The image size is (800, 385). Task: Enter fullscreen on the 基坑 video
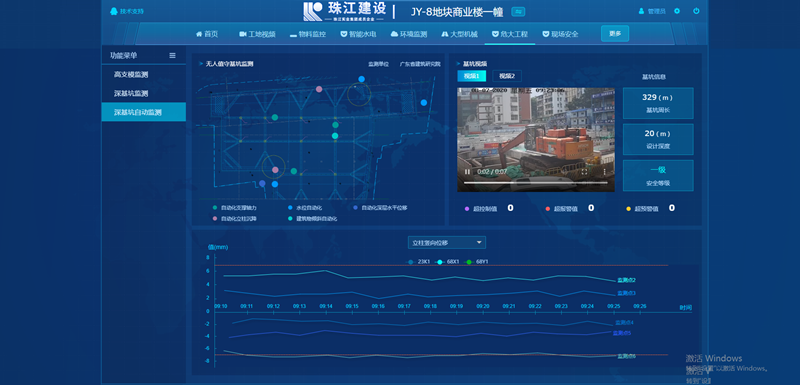coord(585,172)
